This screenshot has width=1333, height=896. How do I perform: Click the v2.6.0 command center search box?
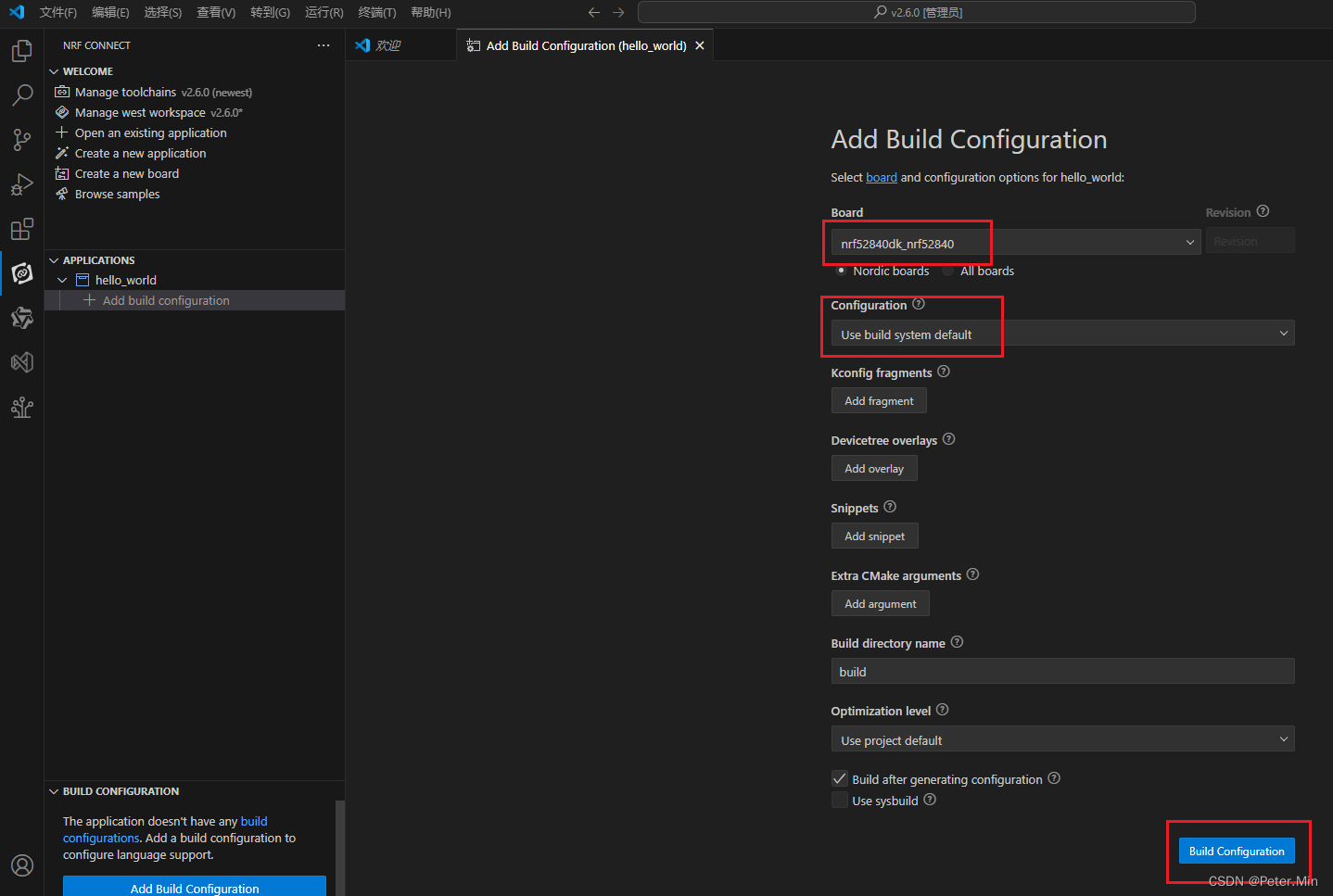click(917, 12)
